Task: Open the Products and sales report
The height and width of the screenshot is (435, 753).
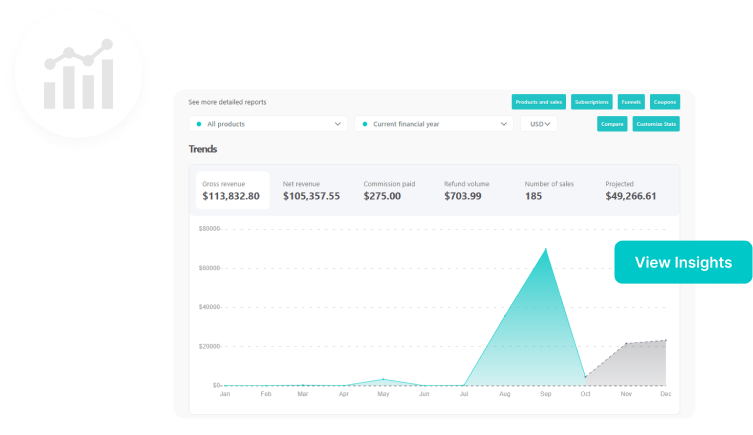Action: (x=539, y=102)
